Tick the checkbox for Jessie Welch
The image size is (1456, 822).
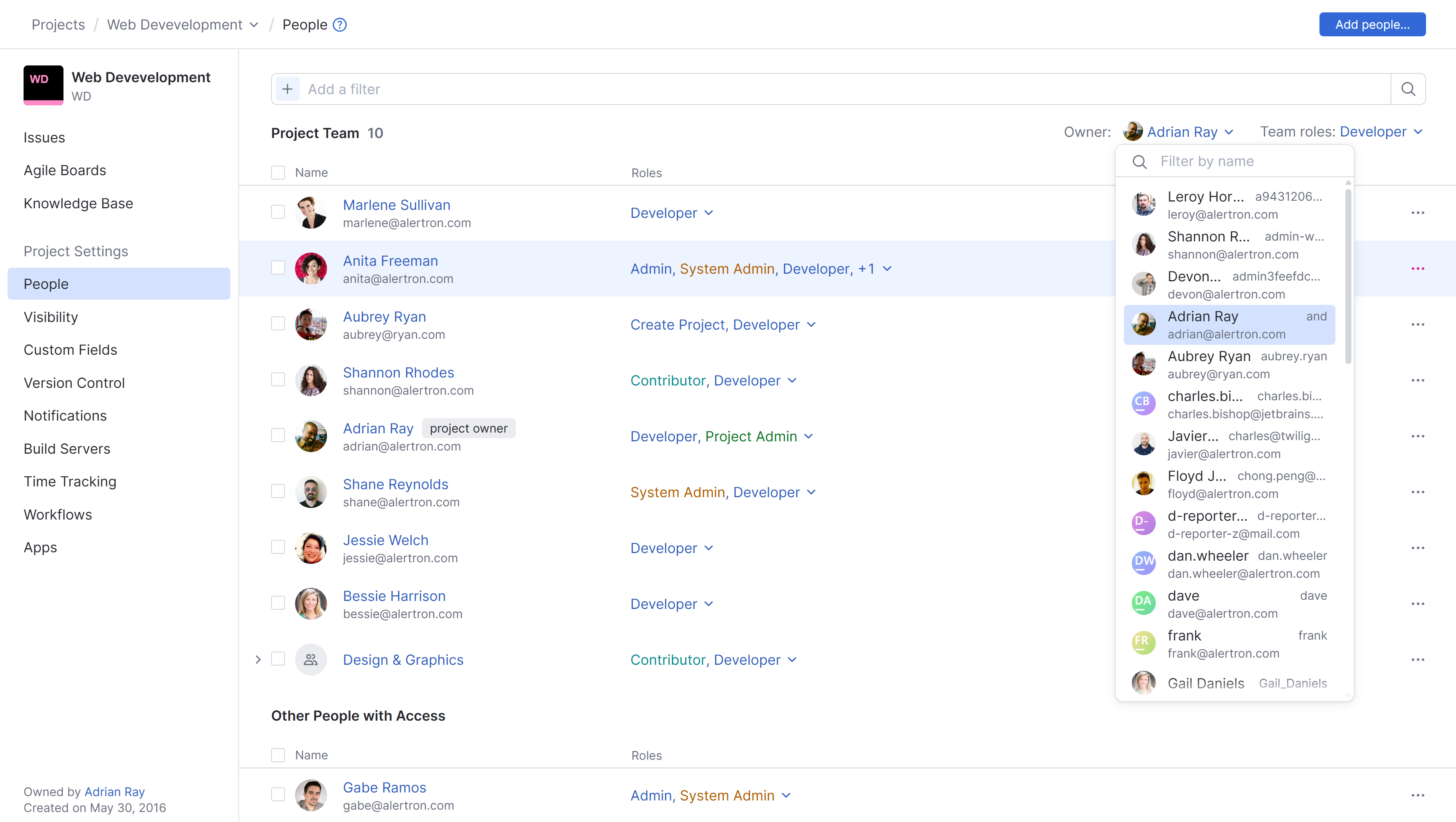(278, 547)
